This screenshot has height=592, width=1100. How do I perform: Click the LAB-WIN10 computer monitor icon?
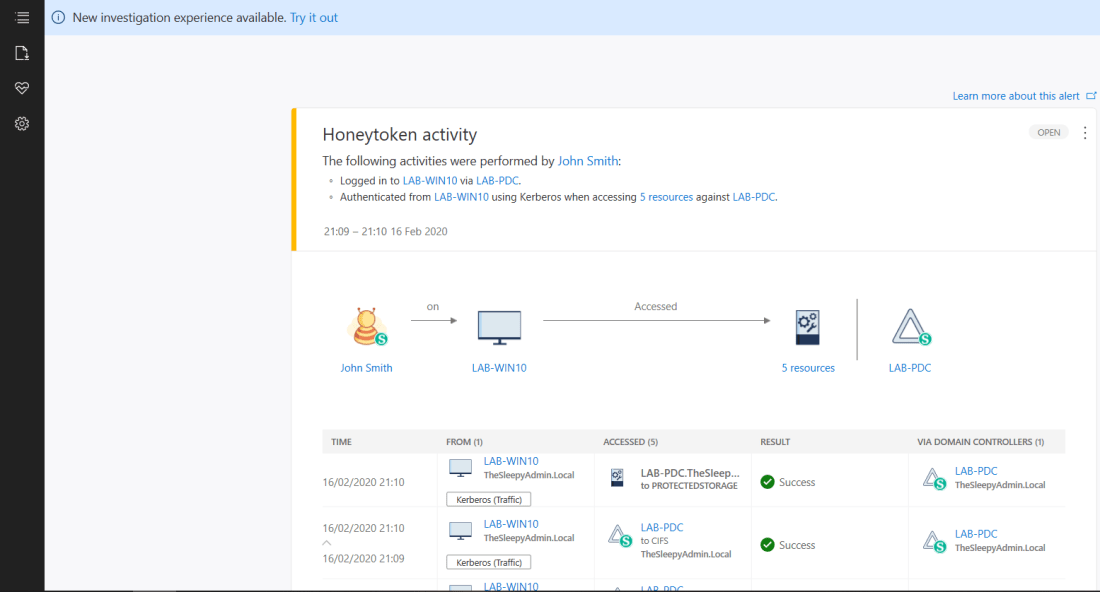499,327
